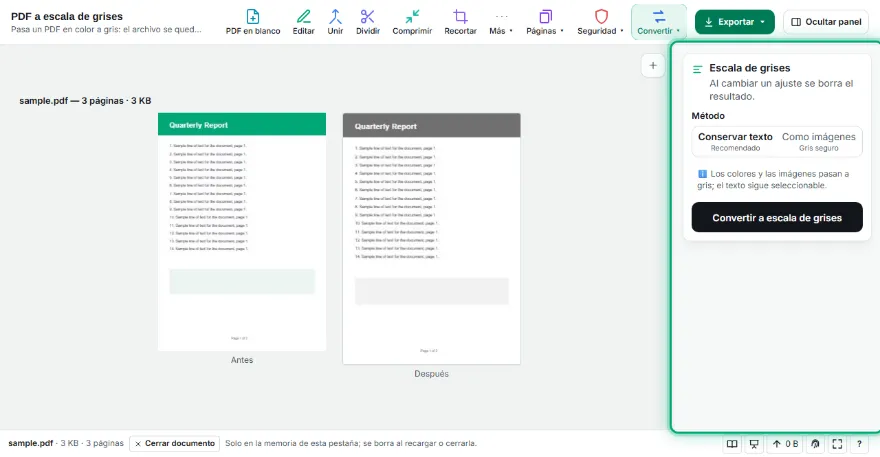Click Convertir a escala de grises
This screenshot has height=457, width=880.
[777, 217]
